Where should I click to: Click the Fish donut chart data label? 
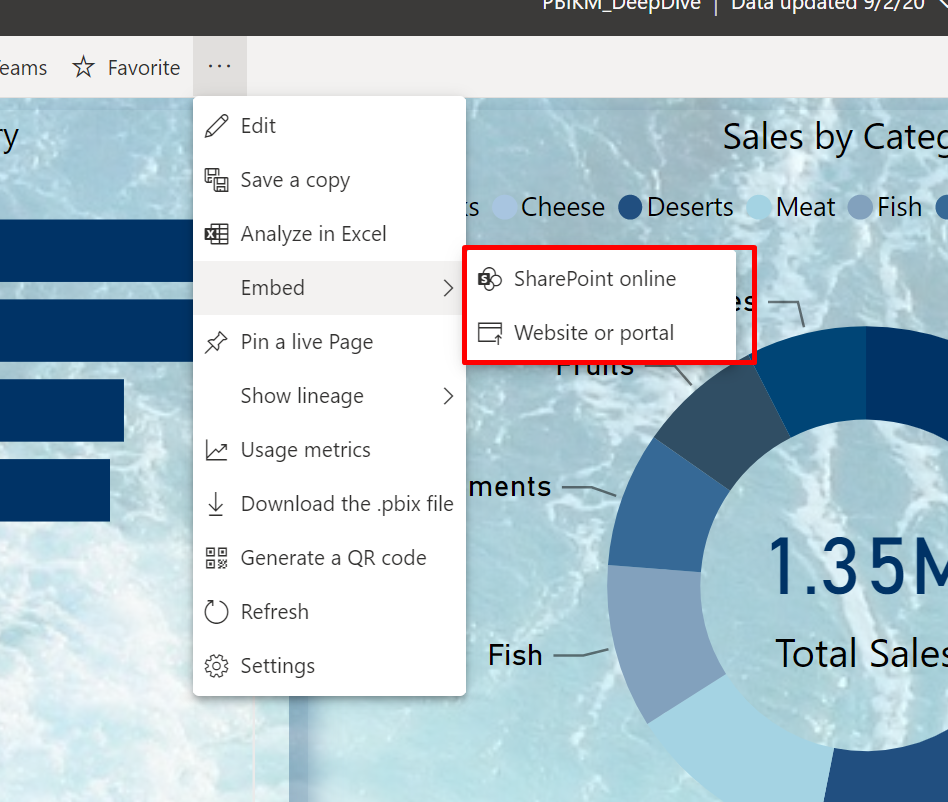point(515,655)
